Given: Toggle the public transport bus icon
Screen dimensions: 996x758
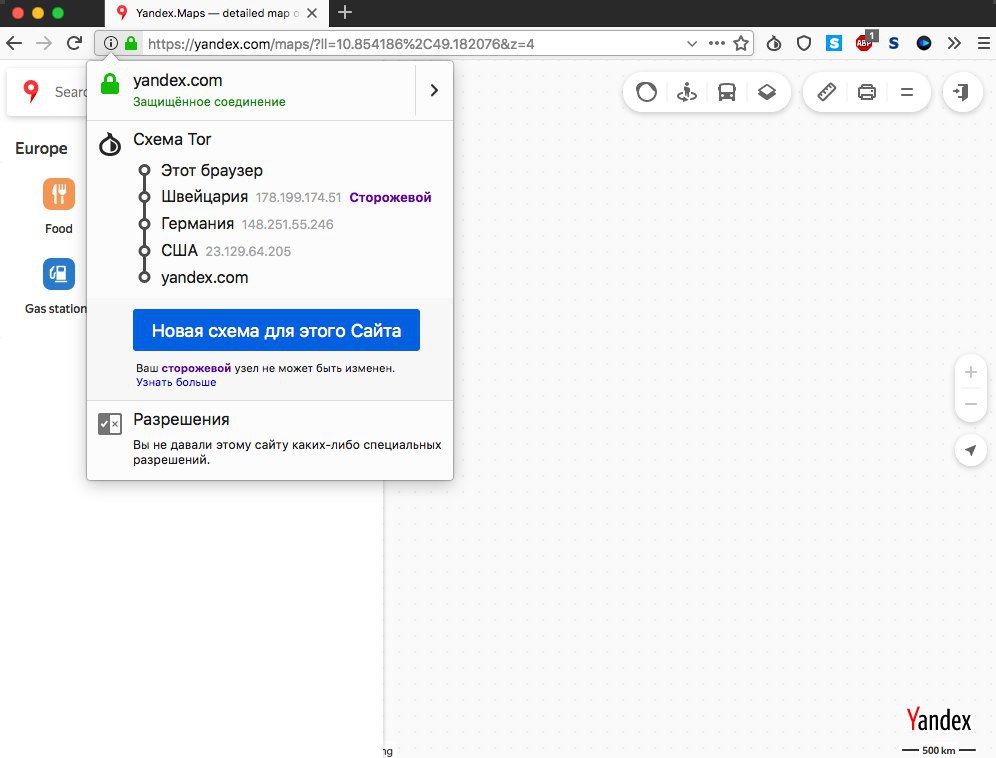Looking at the screenshot, I should [x=727, y=92].
